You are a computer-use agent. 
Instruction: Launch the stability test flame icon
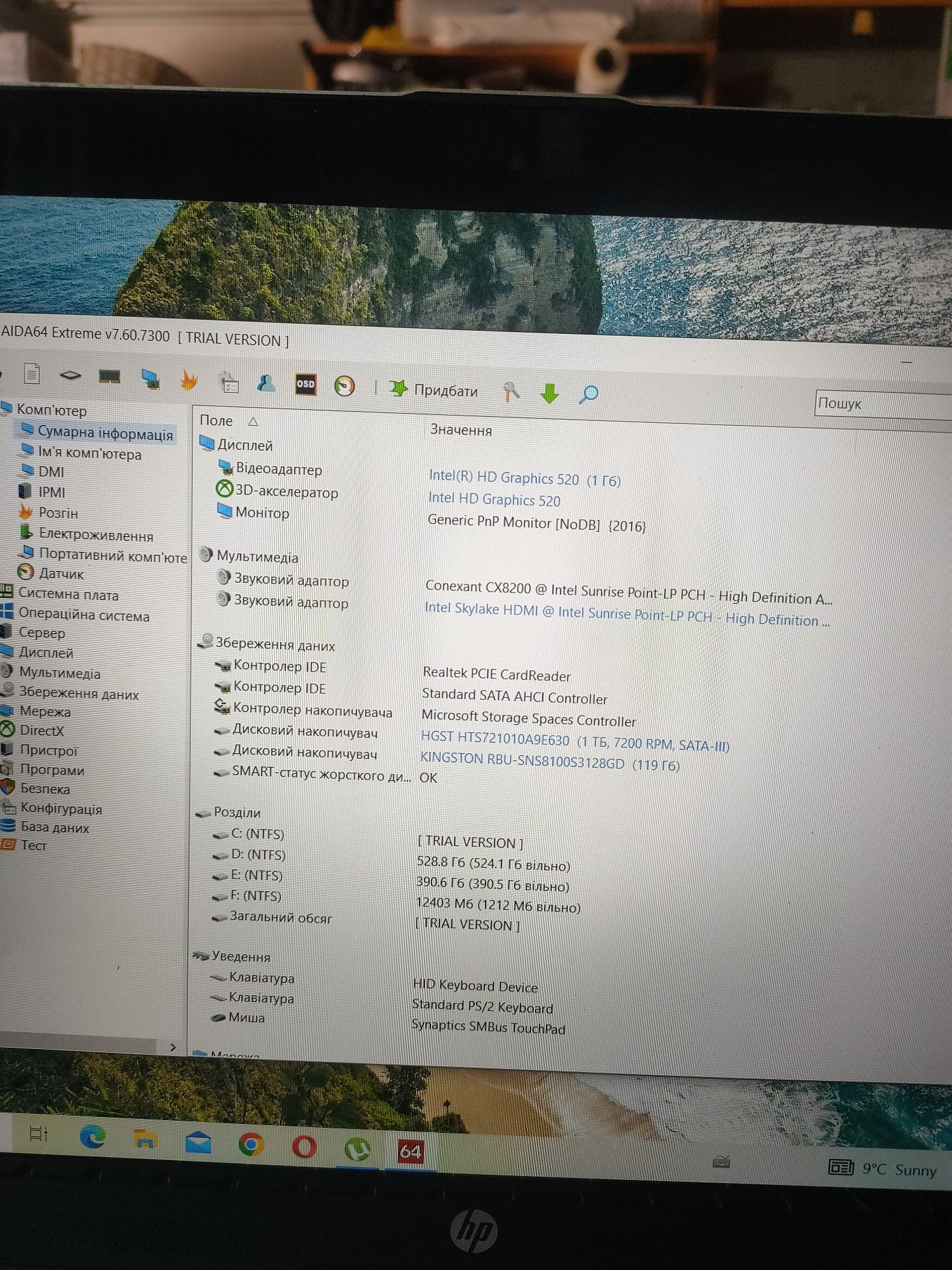click(x=188, y=380)
